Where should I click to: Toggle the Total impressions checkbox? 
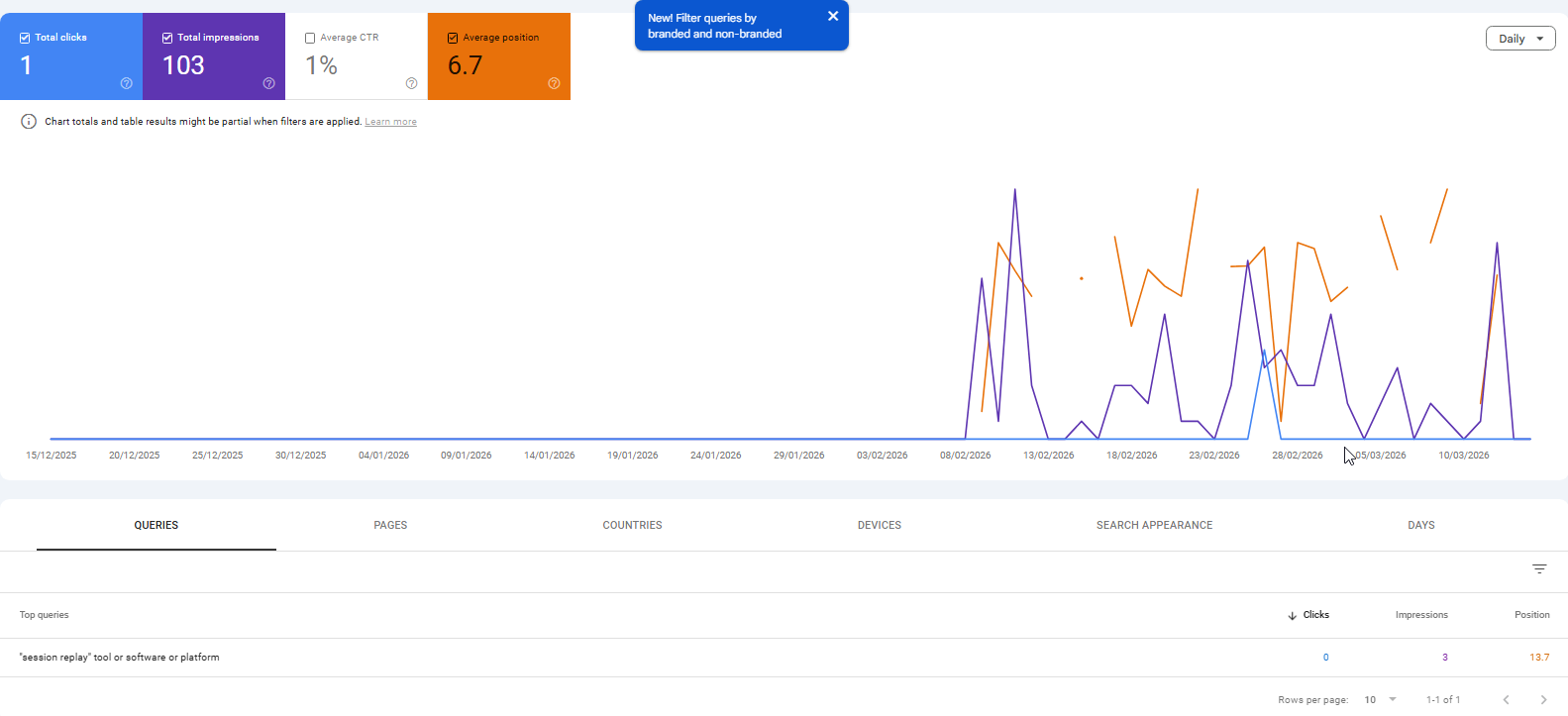(x=167, y=38)
